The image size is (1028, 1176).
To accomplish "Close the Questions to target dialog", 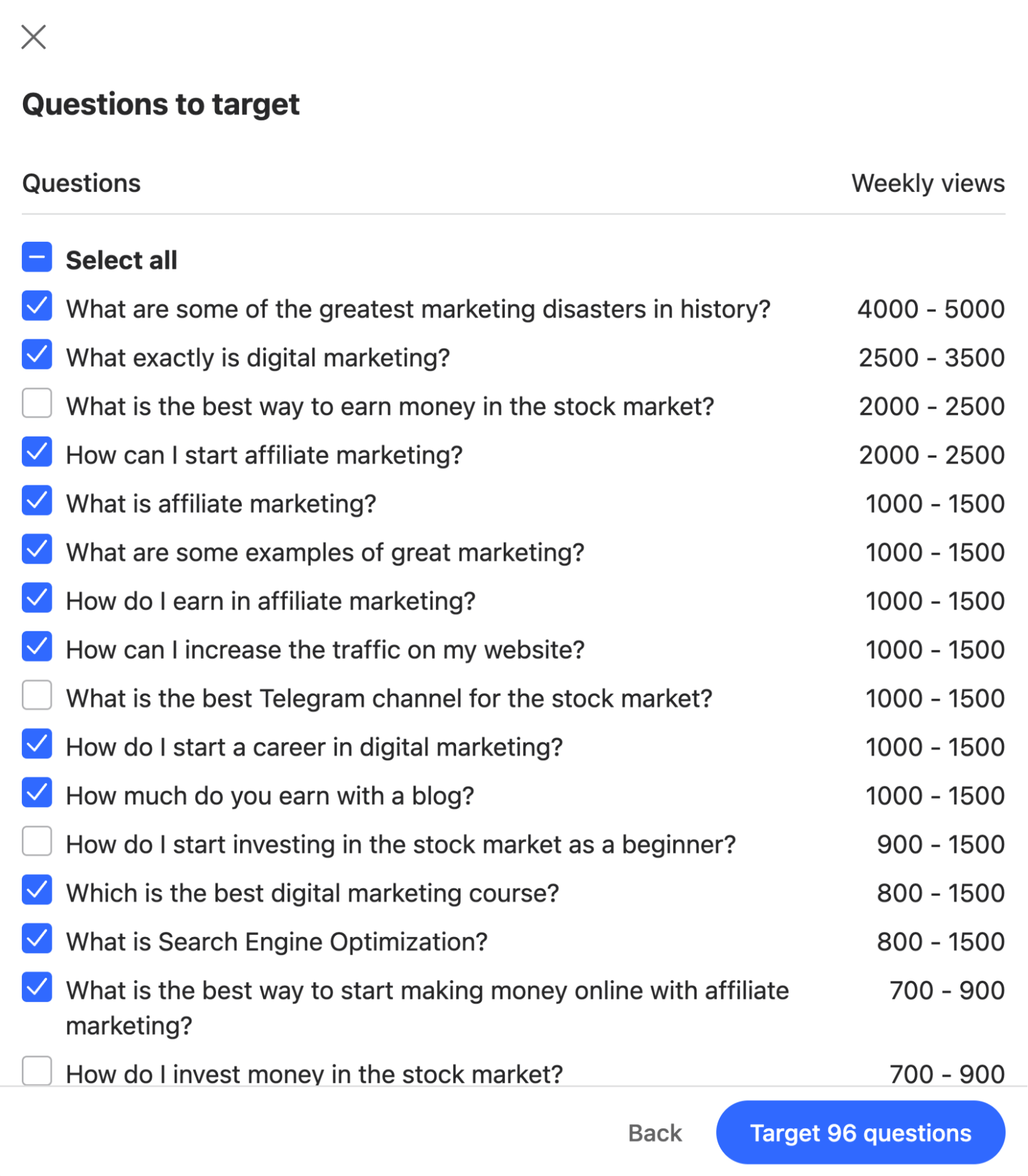I will pyautogui.click(x=35, y=38).
